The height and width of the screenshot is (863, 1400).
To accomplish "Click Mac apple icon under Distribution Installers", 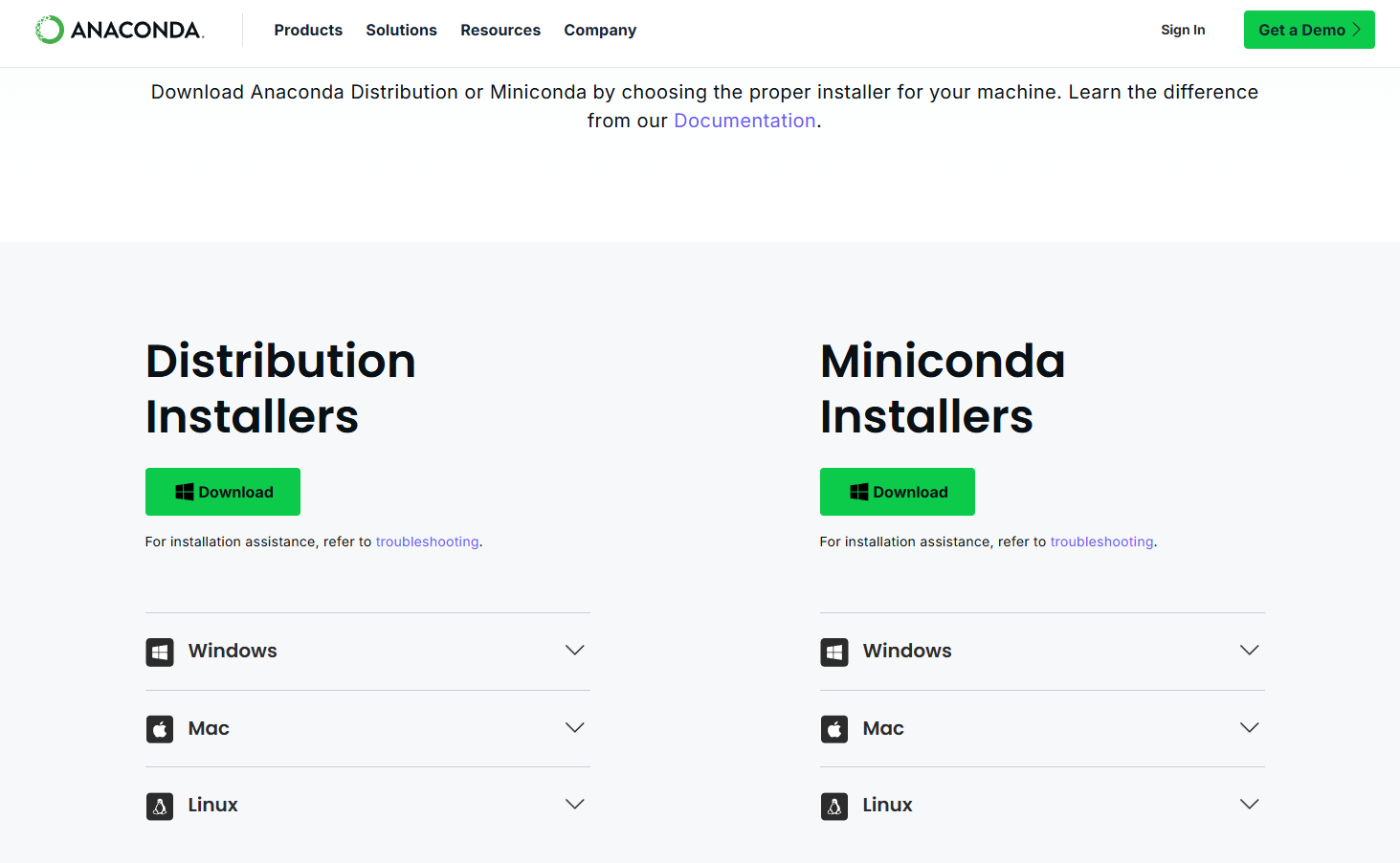I will (x=160, y=729).
